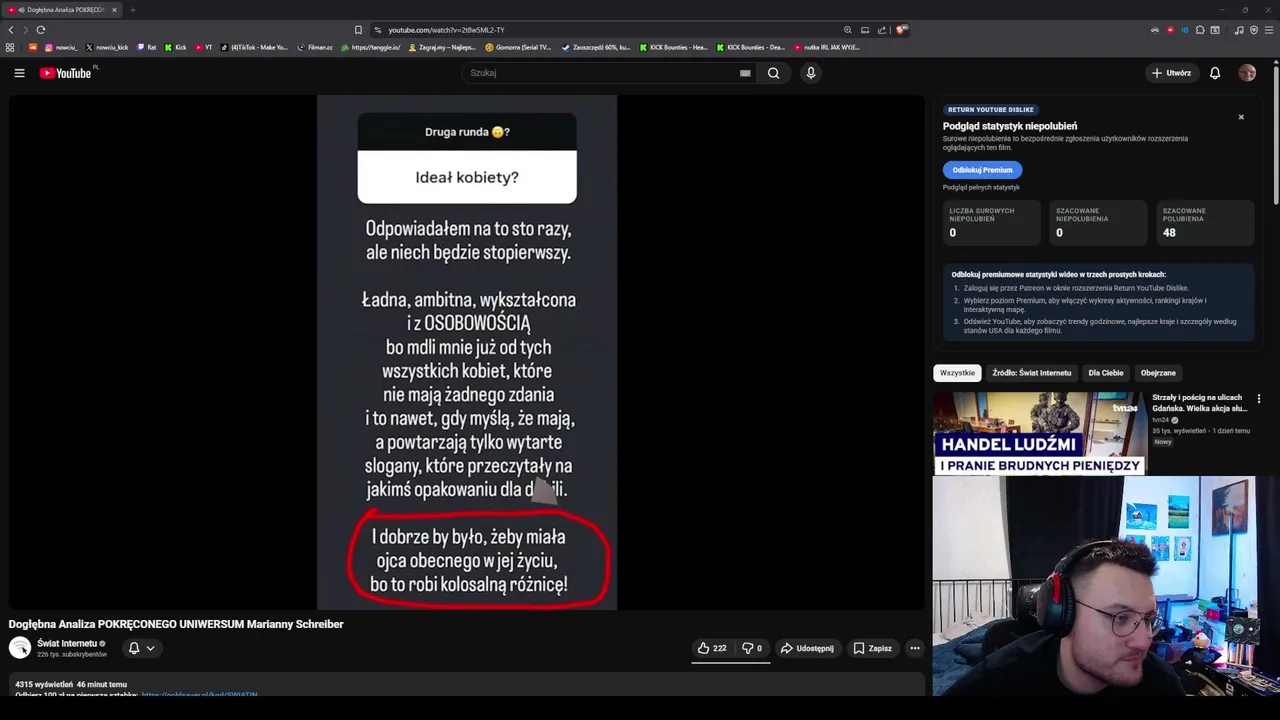
Task: Open the Brave Shields lion icon
Action: click(x=901, y=30)
